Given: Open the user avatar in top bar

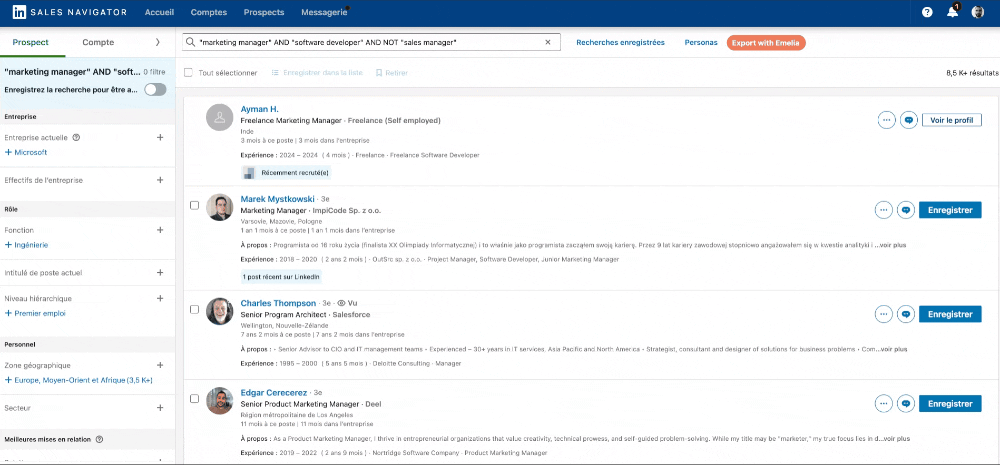Looking at the screenshot, I should point(978,12).
